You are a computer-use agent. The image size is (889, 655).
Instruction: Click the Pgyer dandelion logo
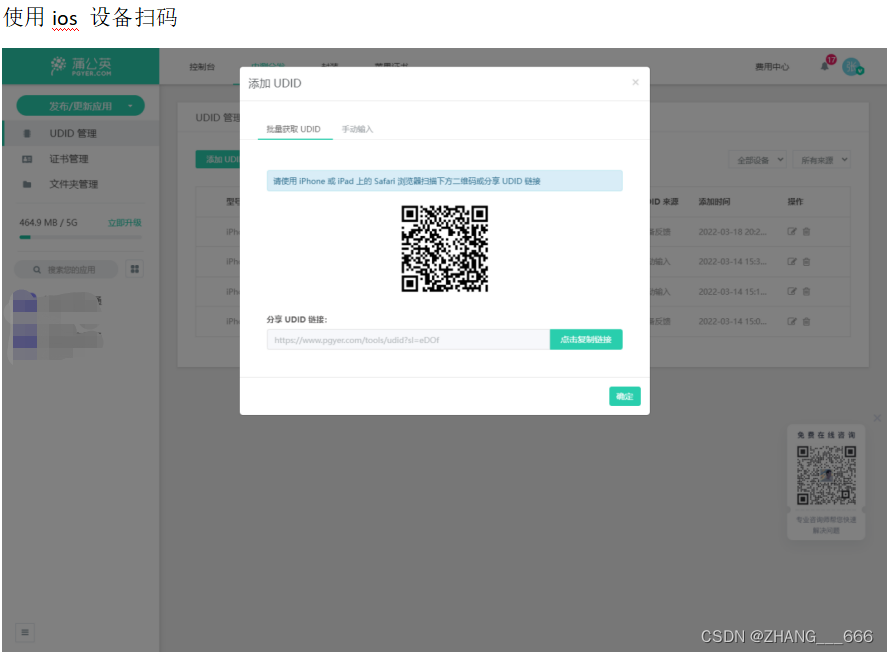coord(81,66)
